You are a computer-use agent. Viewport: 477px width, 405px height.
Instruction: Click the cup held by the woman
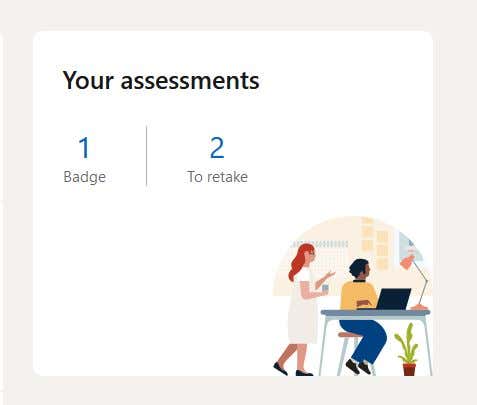point(325,288)
